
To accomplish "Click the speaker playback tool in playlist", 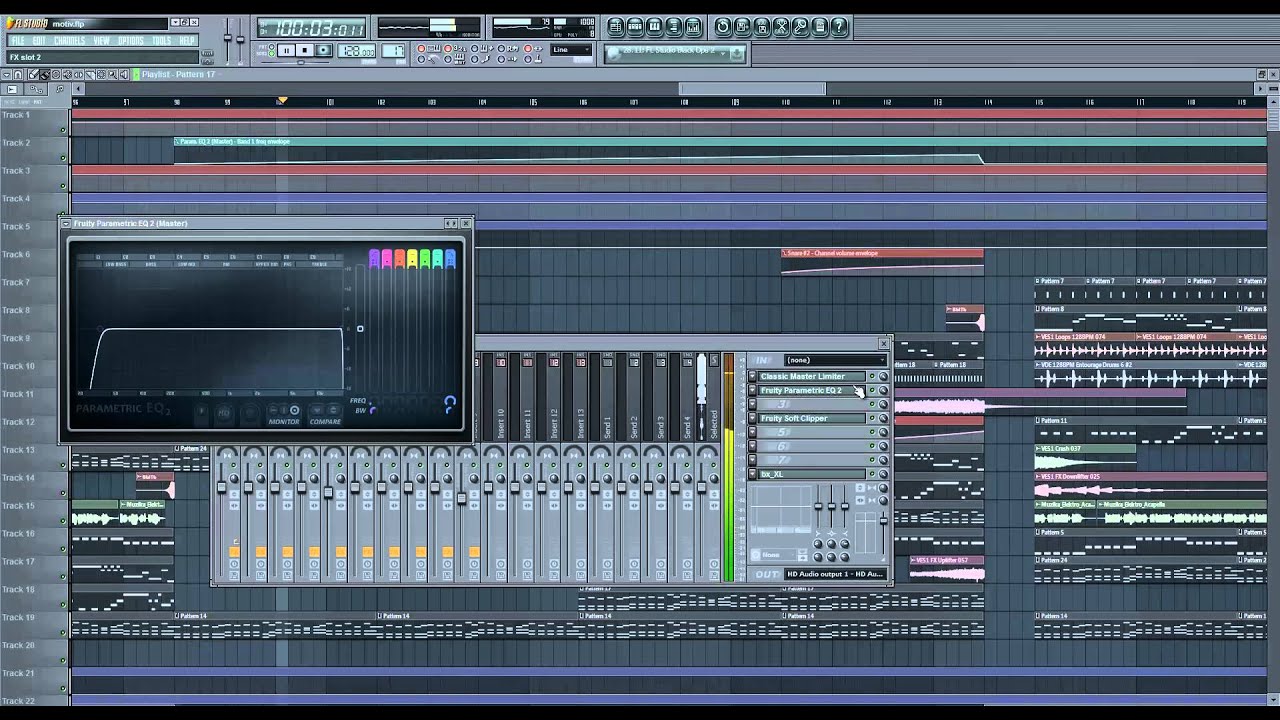I will 123,75.
